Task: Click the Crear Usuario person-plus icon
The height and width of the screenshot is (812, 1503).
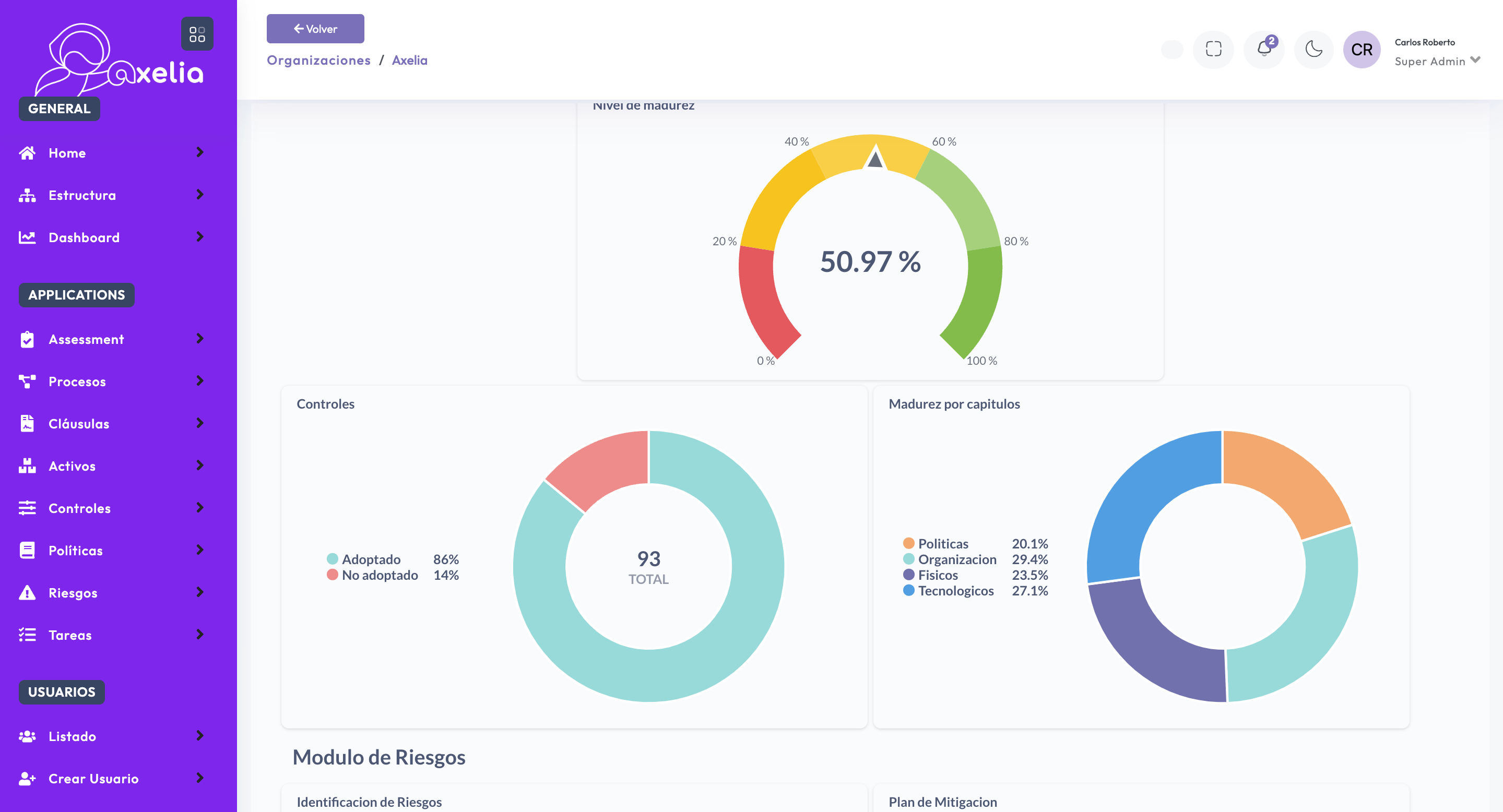Action: (27, 778)
